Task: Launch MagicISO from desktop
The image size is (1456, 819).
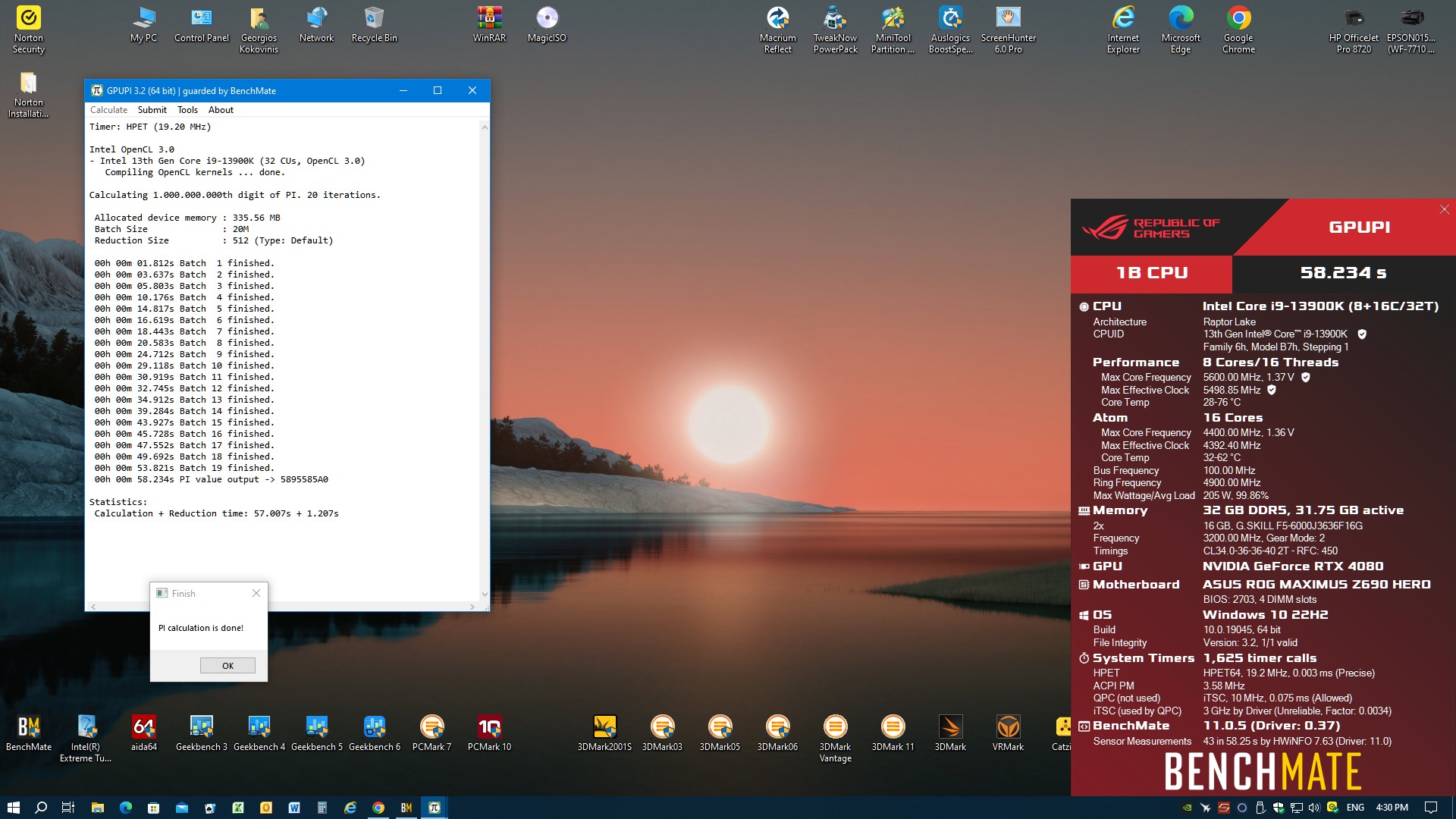Action: click(x=547, y=24)
